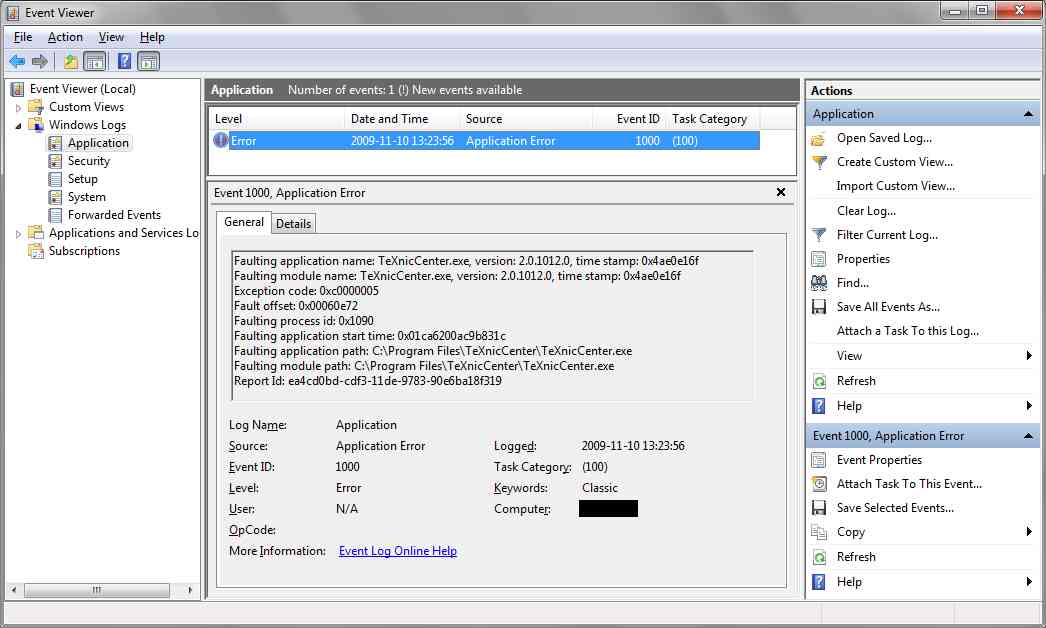Click the Back arrow toolbar icon

(x=17, y=62)
